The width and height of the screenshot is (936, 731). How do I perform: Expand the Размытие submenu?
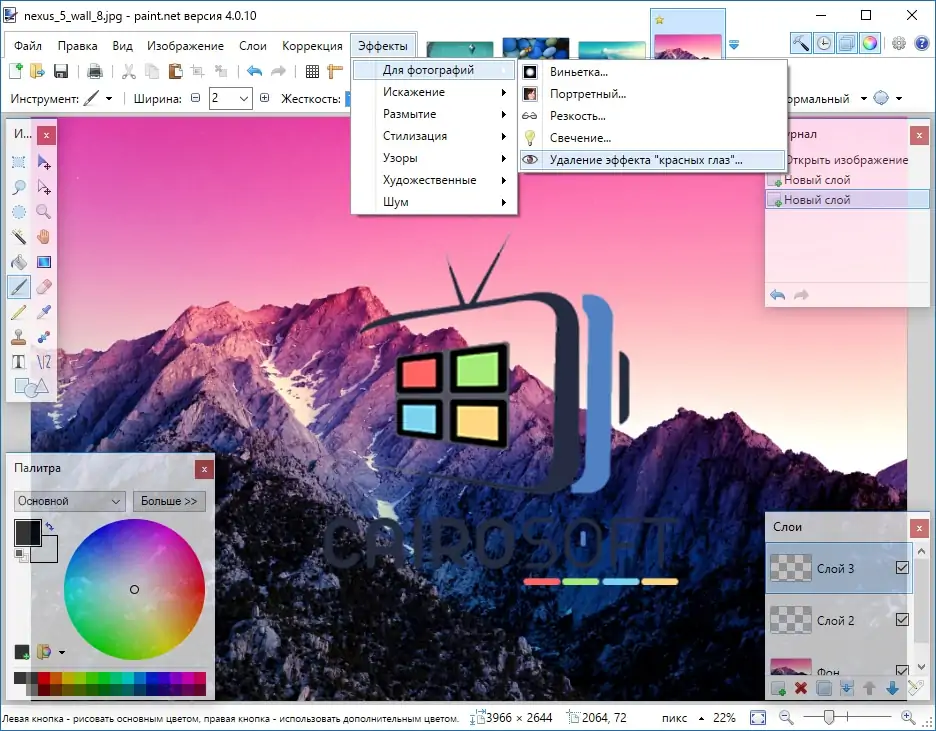[434, 114]
